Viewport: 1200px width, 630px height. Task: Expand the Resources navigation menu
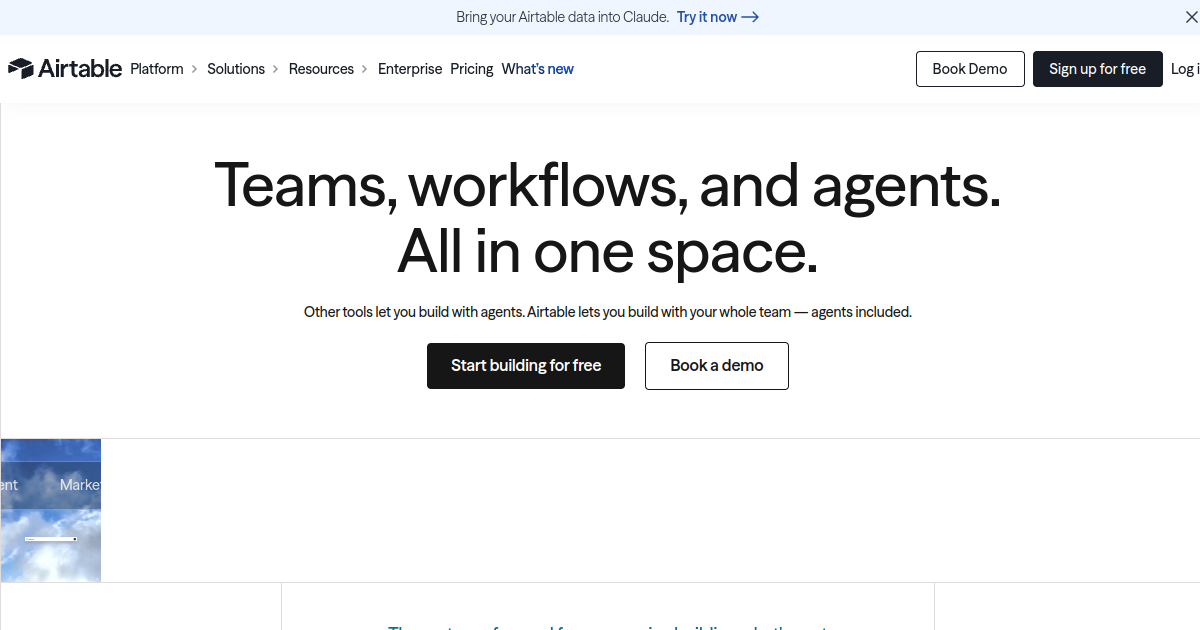point(328,69)
